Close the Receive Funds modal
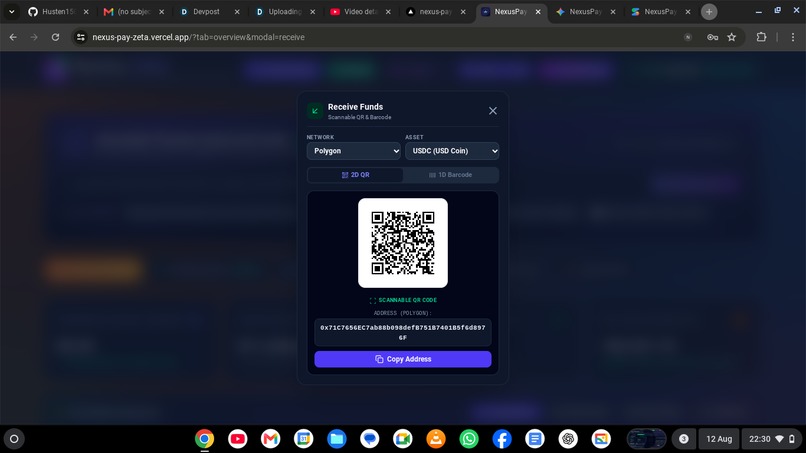Screen dimensions: 806x453 click(x=492, y=111)
